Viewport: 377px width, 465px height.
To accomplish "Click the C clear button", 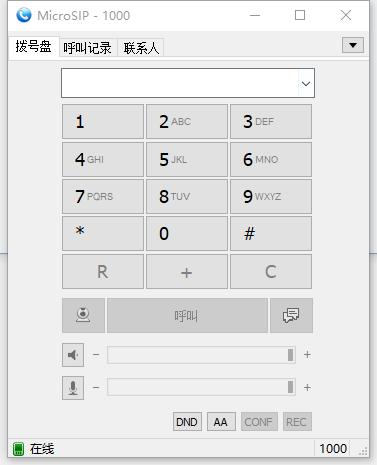I will [x=271, y=272].
